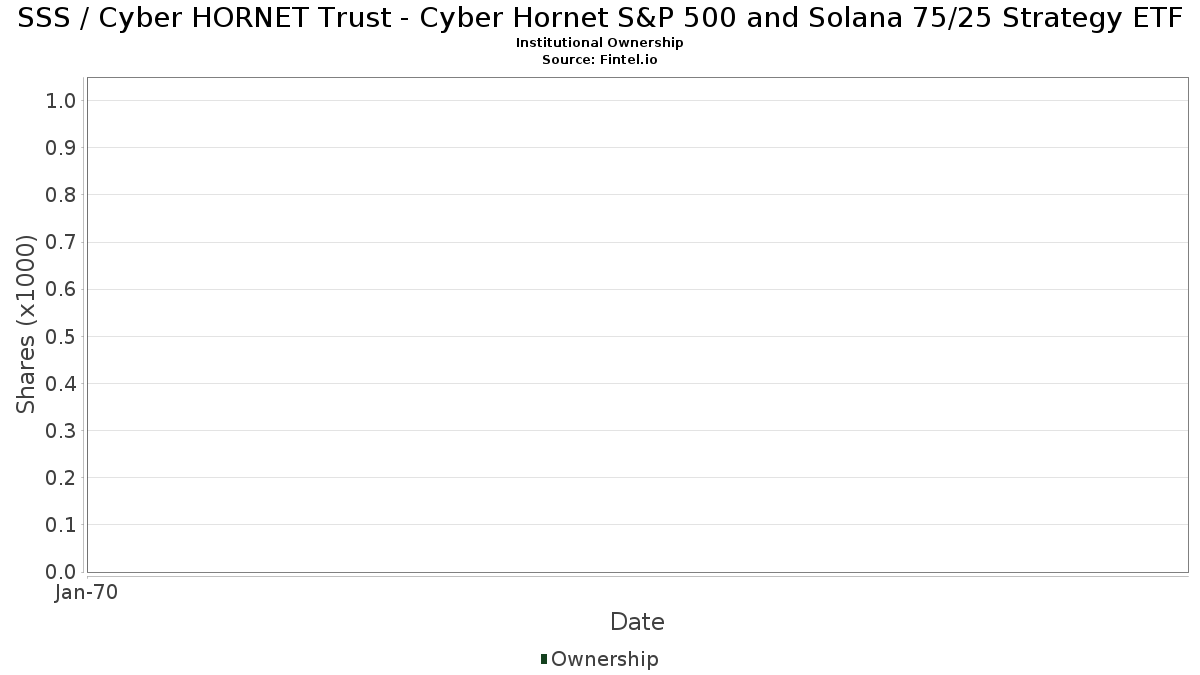1200x675 pixels.
Task: Select the 0.8 y-axis tick label
Action: pyautogui.click(x=62, y=195)
